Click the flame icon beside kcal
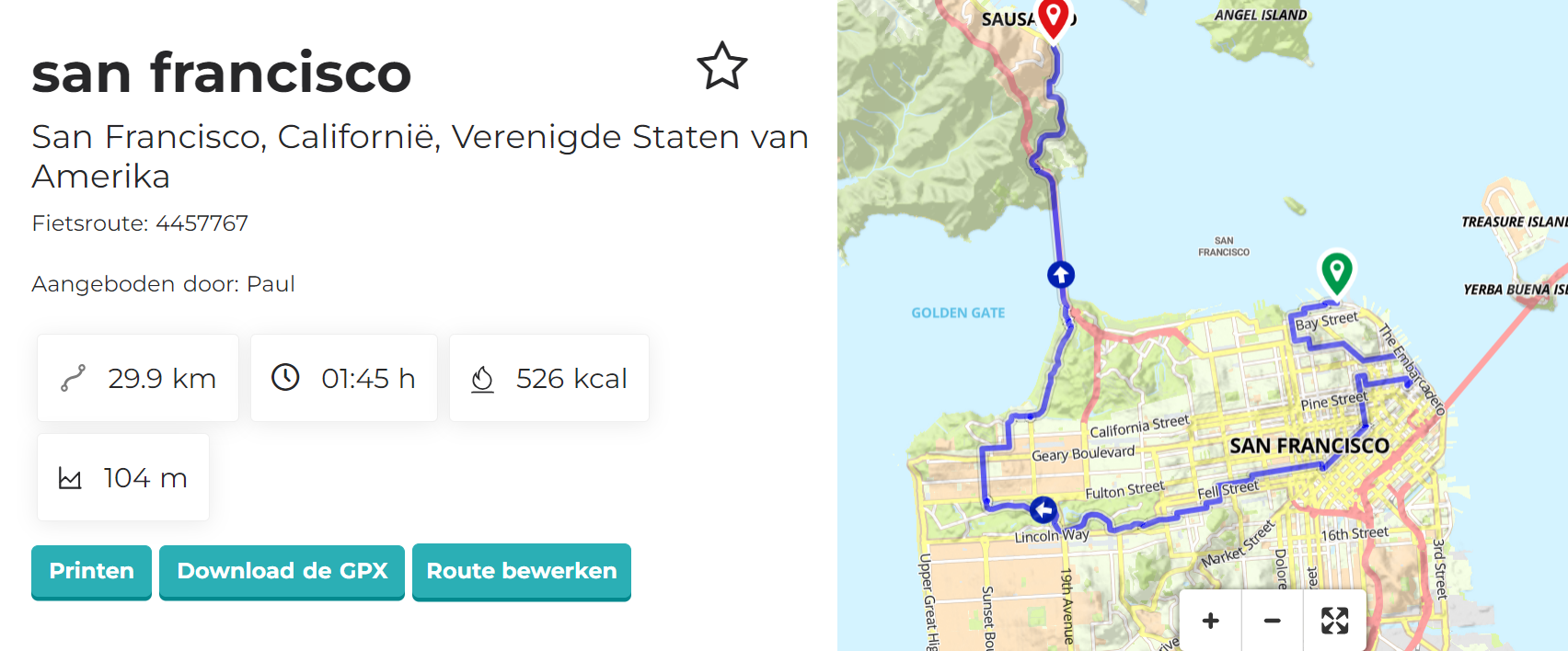Viewport: 1568px width, 651px height. point(482,379)
